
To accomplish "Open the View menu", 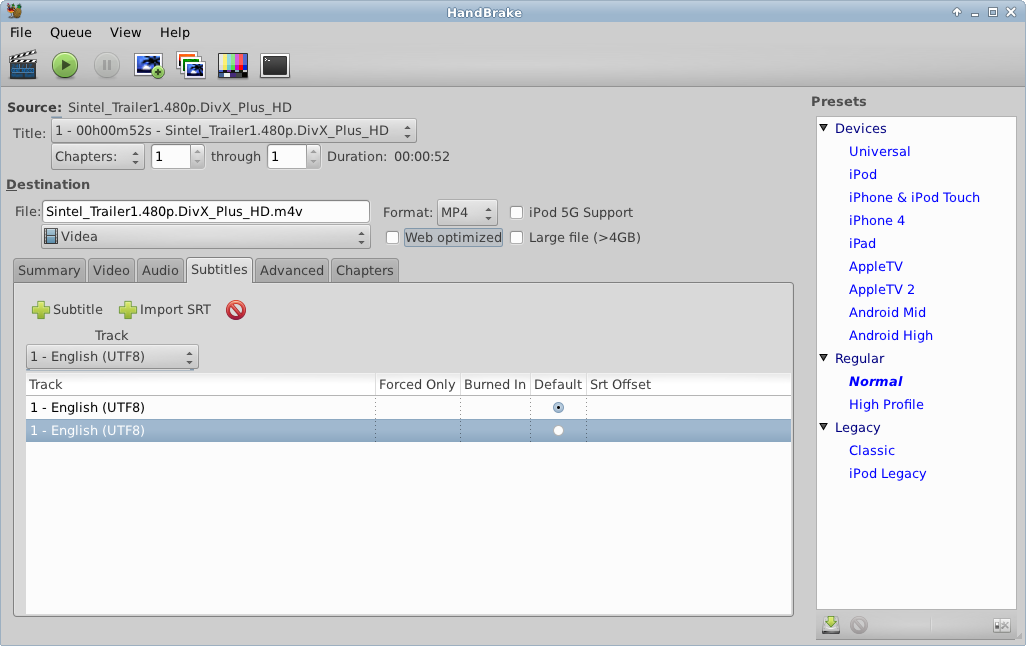I will [x=125, y=32].
